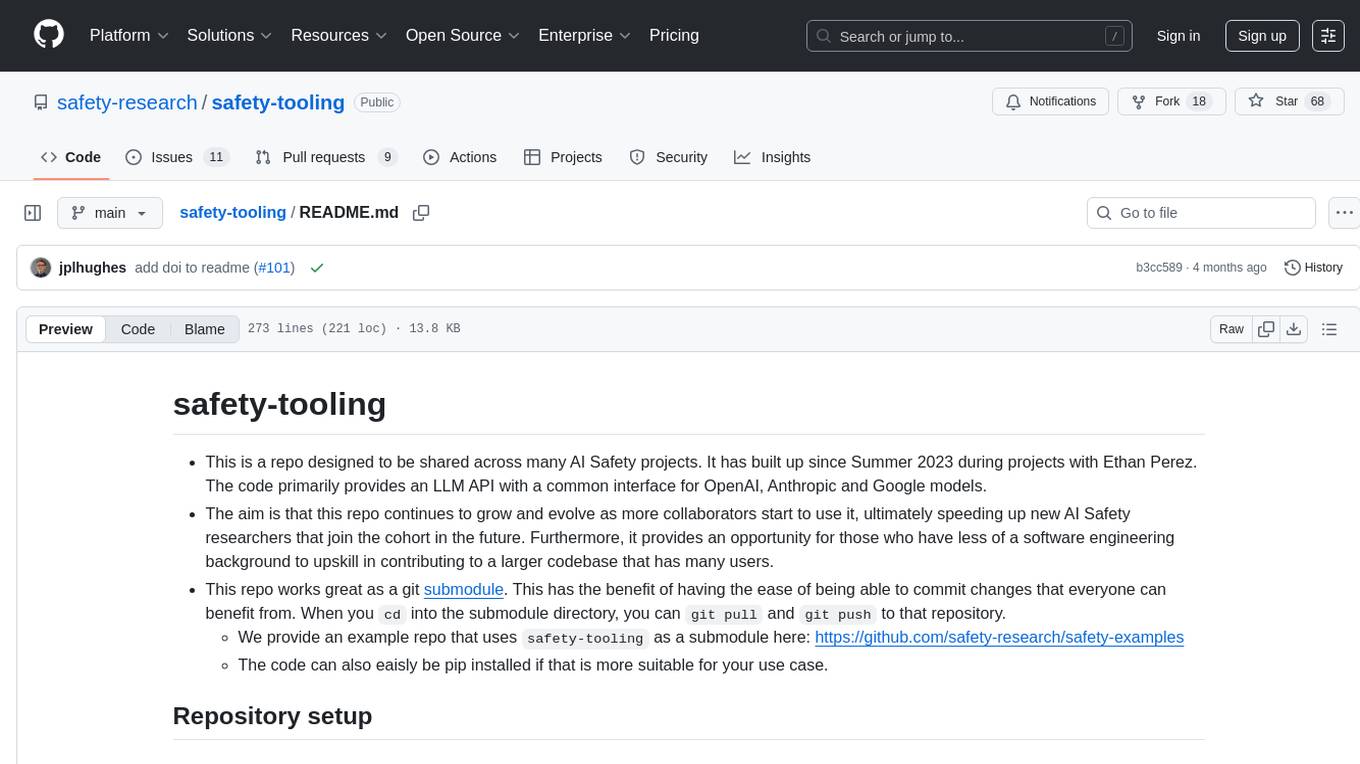The image size is (1360, 764).
Task: Open the file History
Action: pyautogui.click(x=1313, y=268)
